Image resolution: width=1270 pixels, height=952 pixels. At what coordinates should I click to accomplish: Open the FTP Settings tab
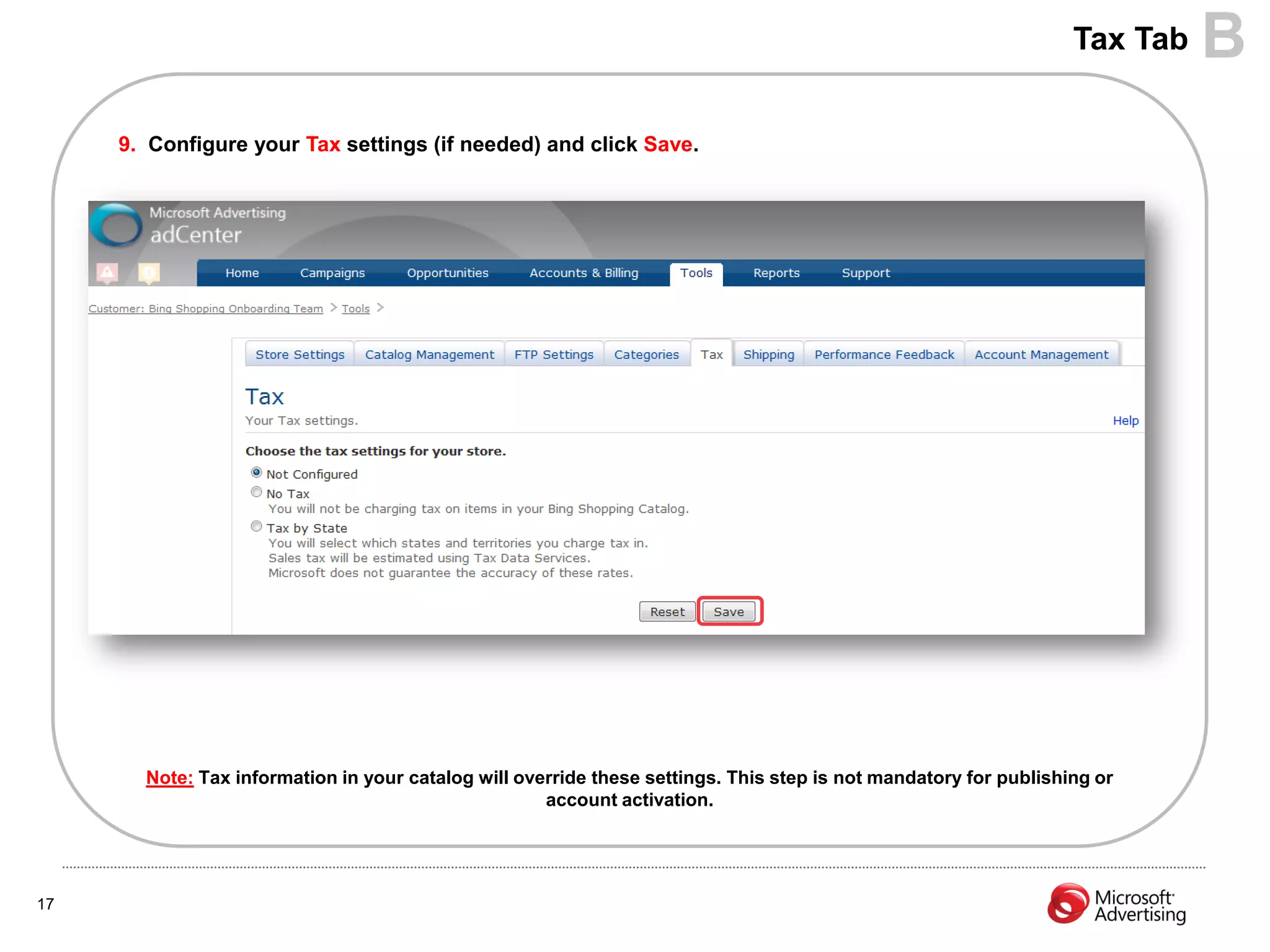tap(554, 355)
